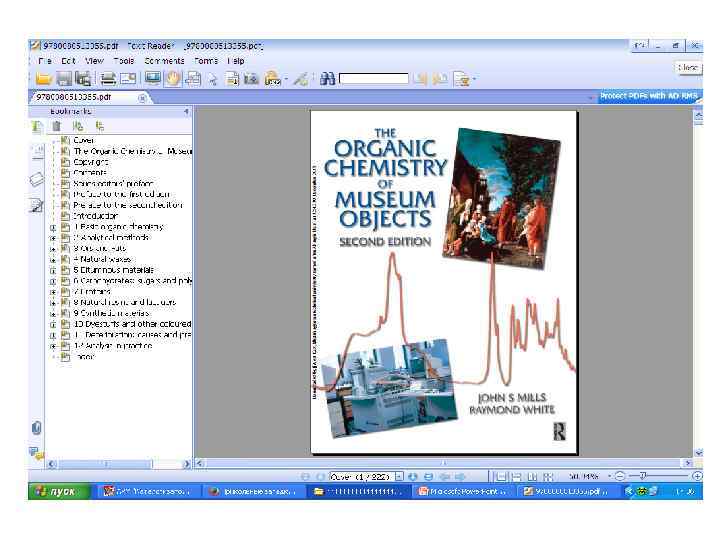Click the new bookmark icon in Bookmarks panel
The image size is (720, 540).
click(x=37, y=126)
